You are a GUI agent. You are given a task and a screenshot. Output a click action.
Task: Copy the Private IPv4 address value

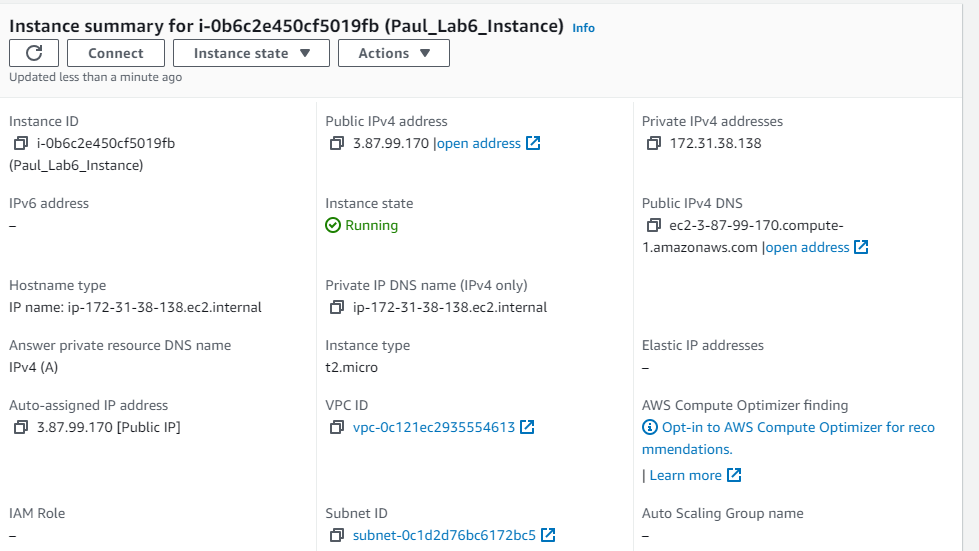(654, 143)
